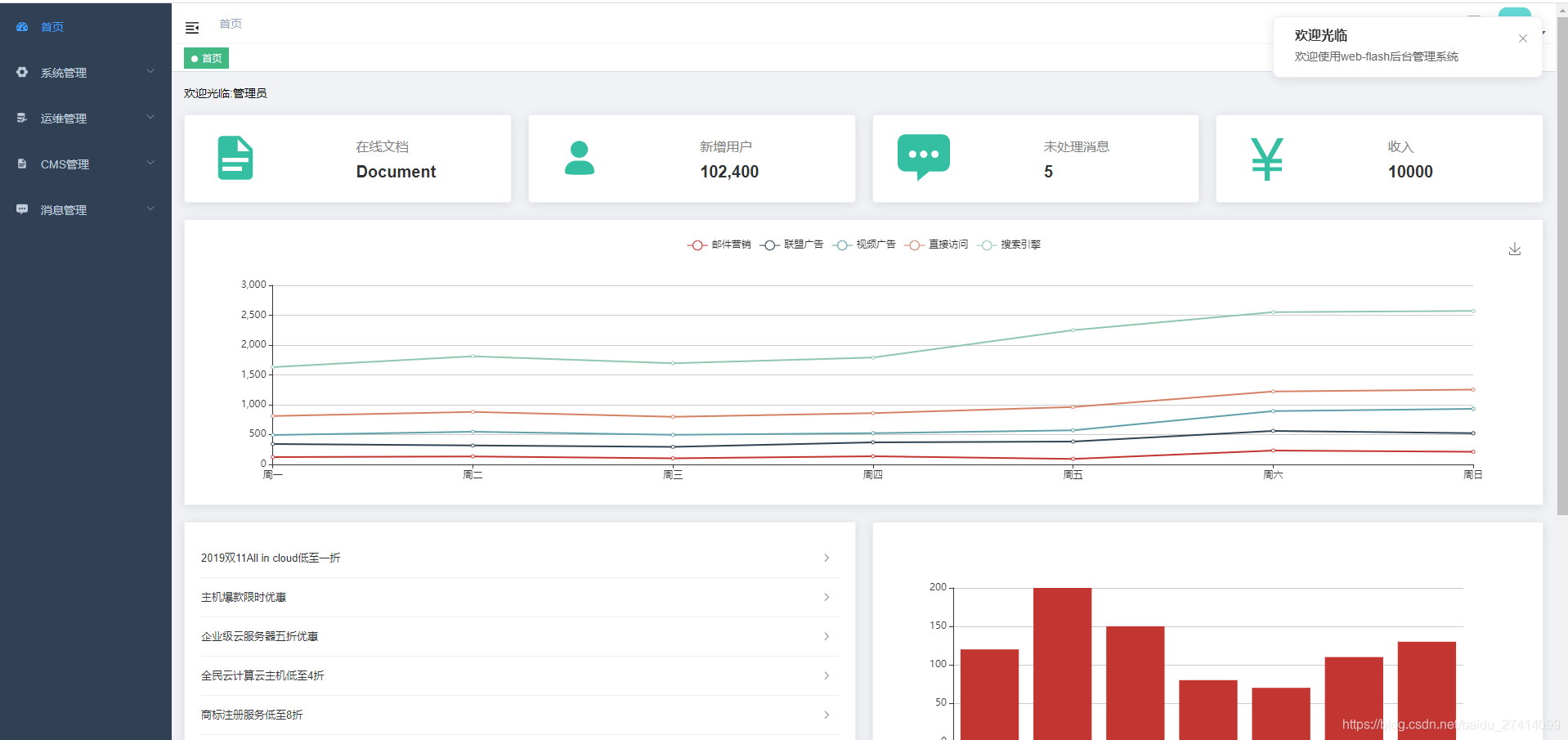Click 周四 label on chart axis
1568x740 pixels.
873,474
